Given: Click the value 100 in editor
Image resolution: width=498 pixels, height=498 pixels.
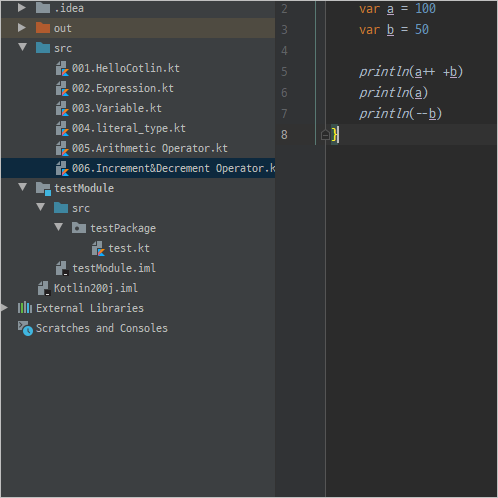Looking at the screenshot, I should tap(425, 8).
